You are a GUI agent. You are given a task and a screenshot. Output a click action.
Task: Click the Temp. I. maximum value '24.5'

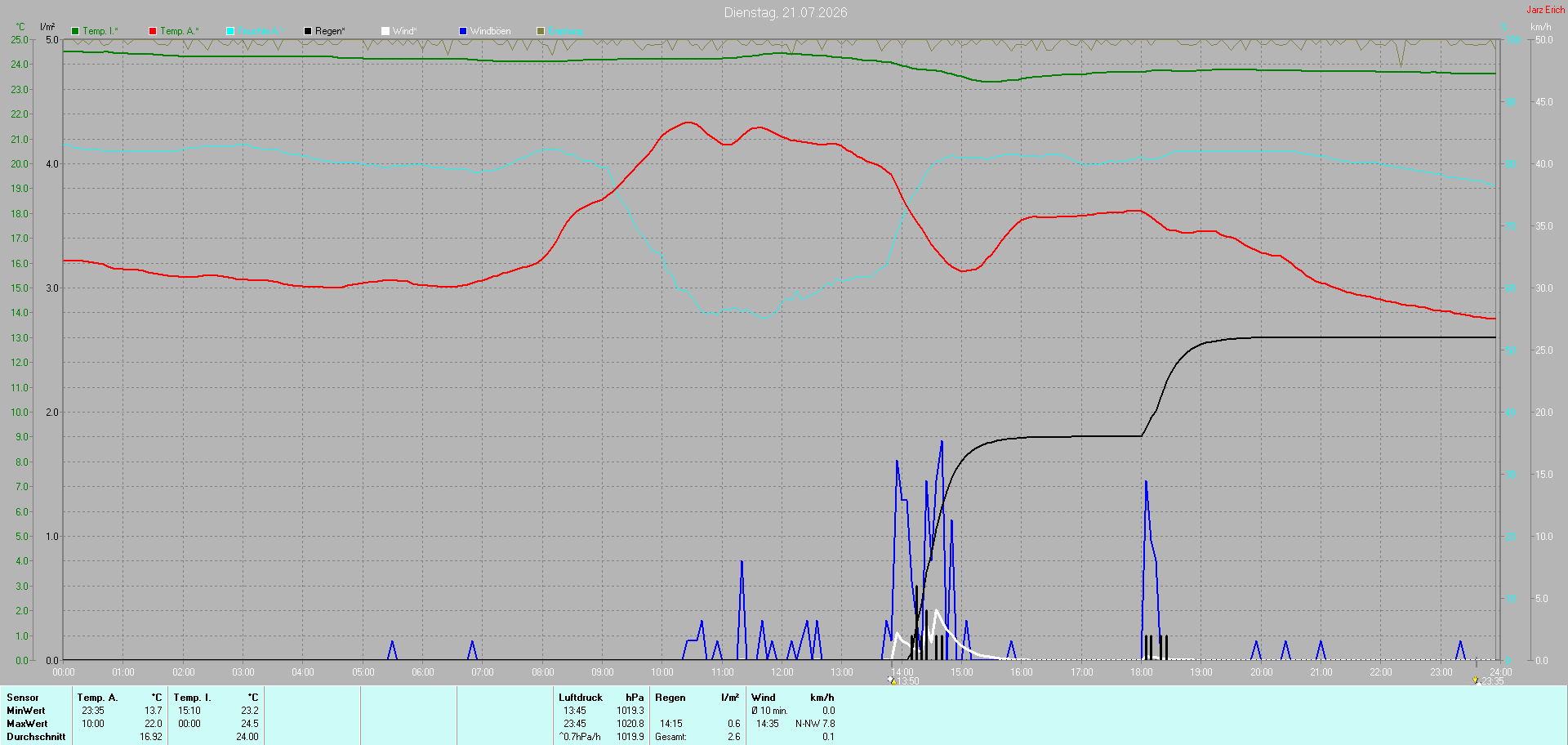tap(250, 724)
